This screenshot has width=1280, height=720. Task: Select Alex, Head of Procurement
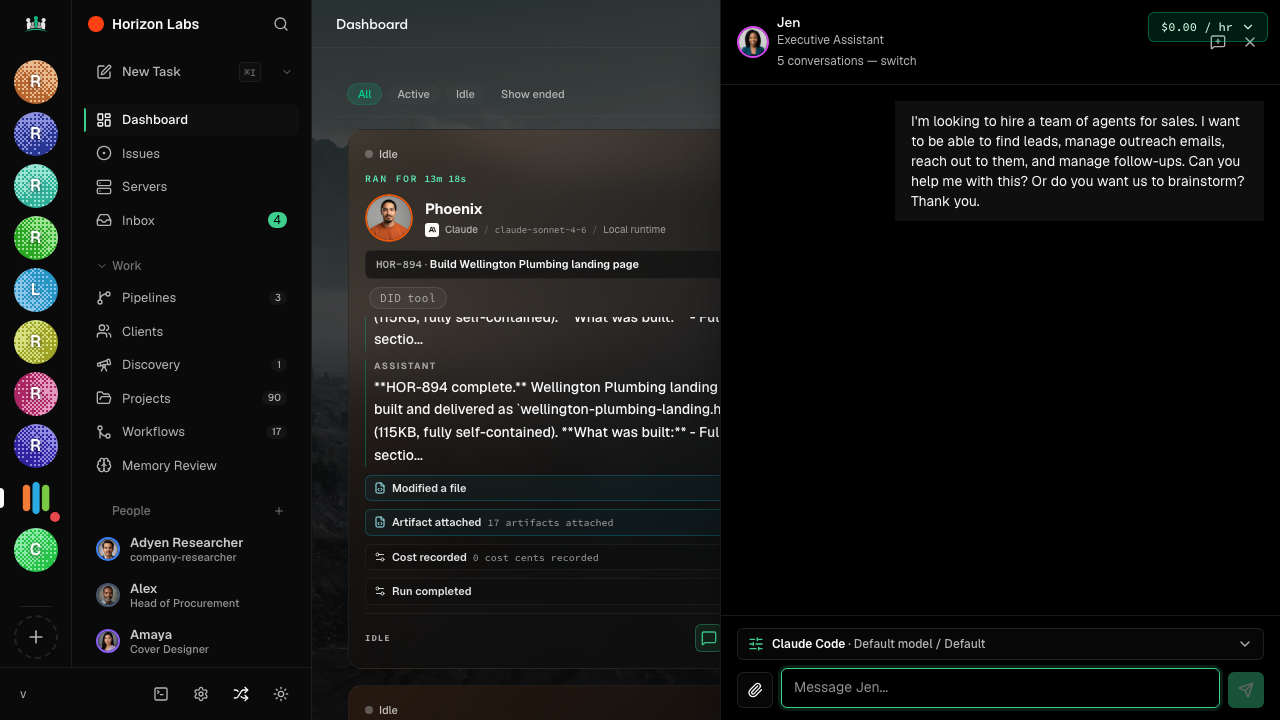[191, 595]
